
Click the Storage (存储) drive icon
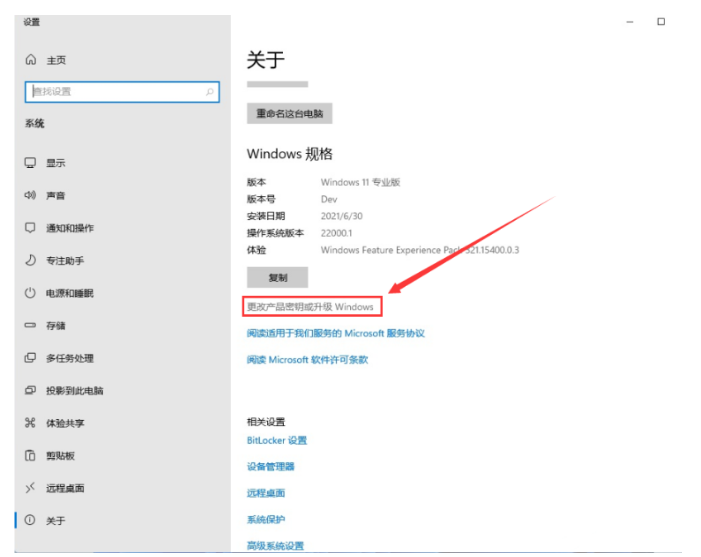(30, 326)
